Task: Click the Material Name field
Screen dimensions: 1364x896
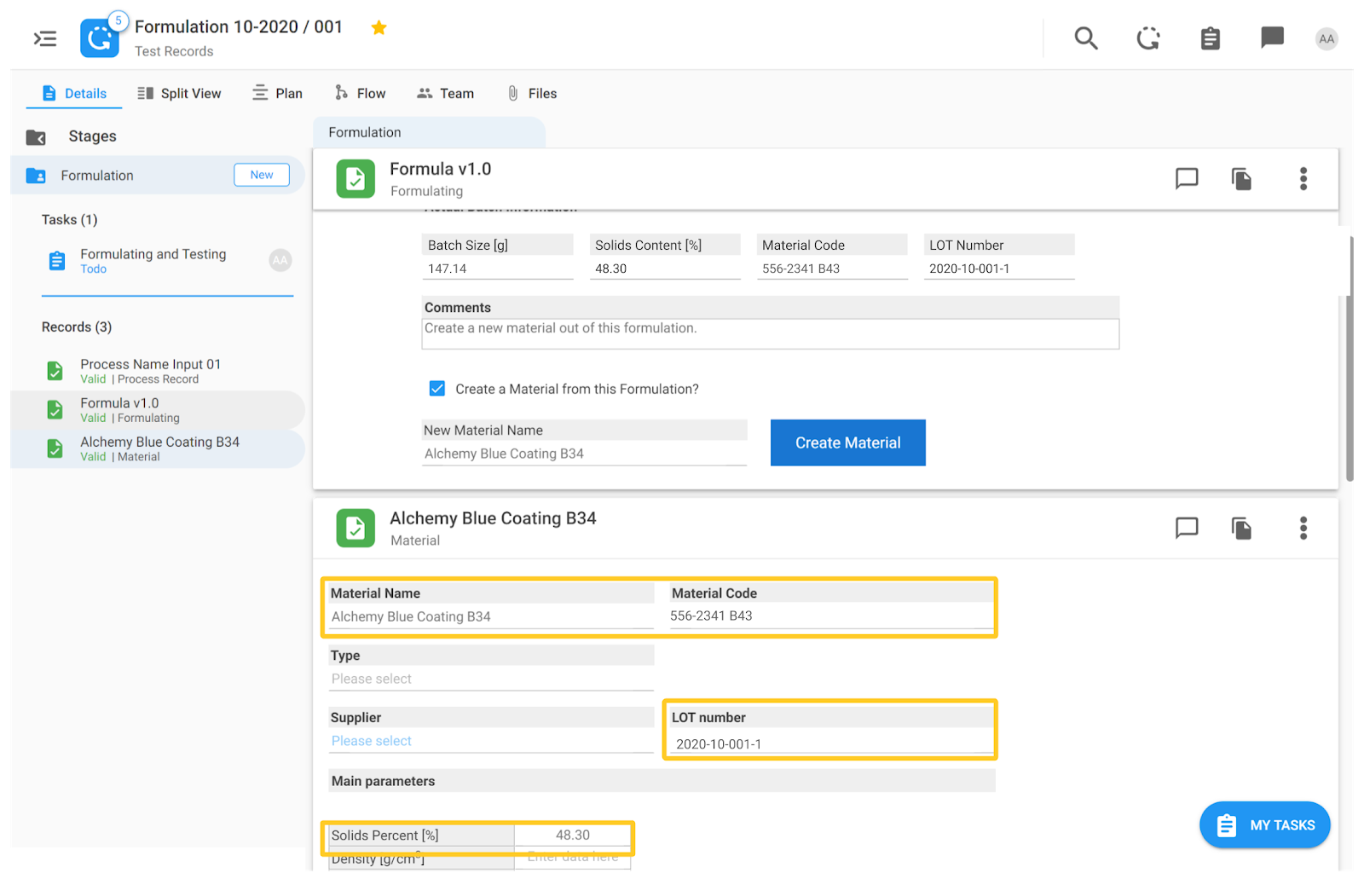Action: tap(492, 616)
